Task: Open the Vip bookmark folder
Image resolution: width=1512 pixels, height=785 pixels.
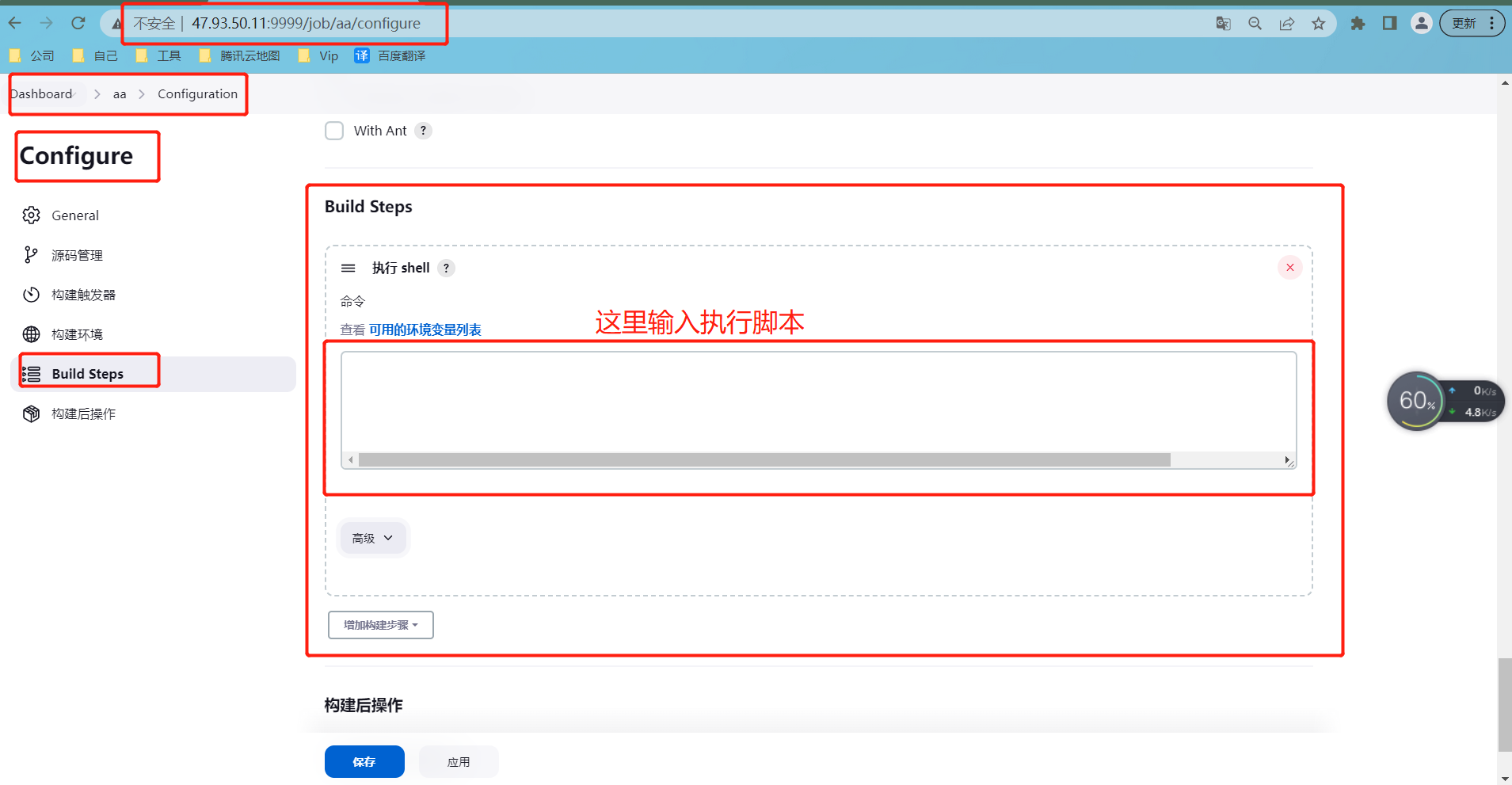Action: (318, 55)
